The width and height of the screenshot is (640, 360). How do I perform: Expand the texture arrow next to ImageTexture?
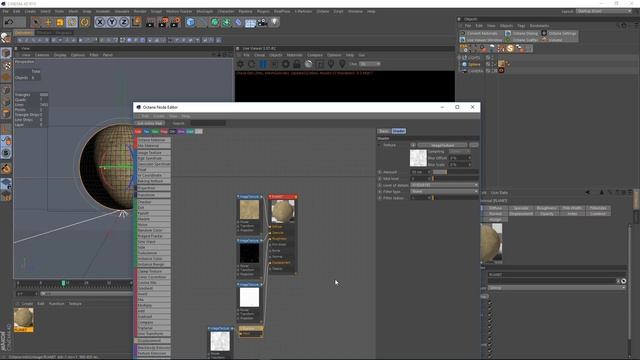[x=413, y=145]
